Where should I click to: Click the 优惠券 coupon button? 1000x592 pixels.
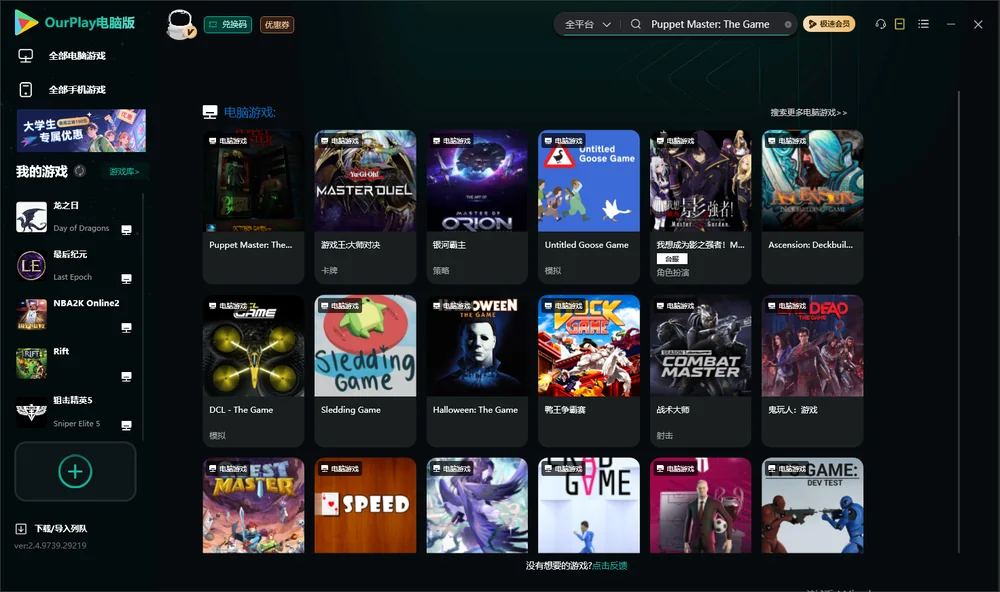click(277, 24)
